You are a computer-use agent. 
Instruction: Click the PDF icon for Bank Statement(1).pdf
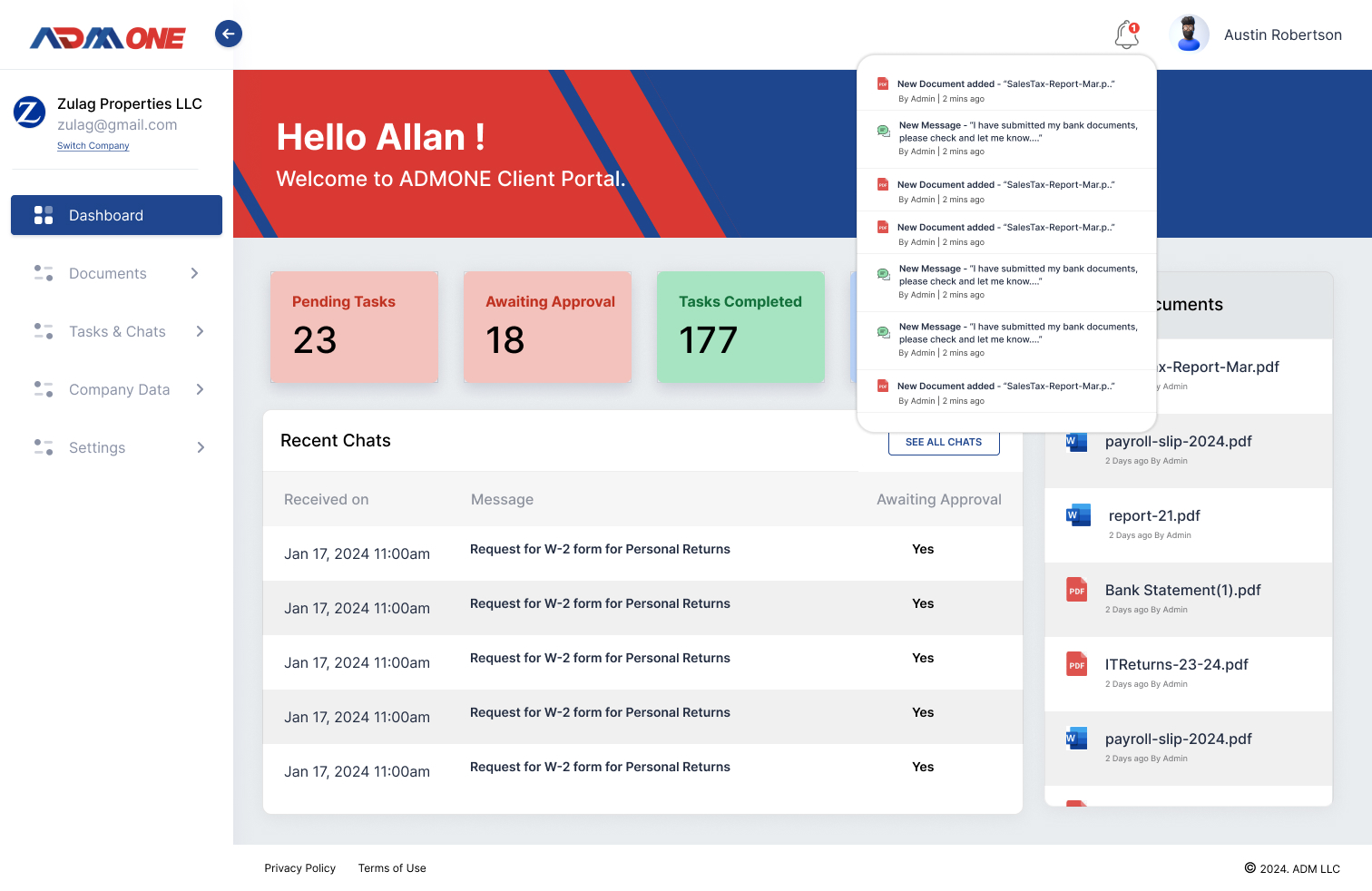(x=1076, y=590)
